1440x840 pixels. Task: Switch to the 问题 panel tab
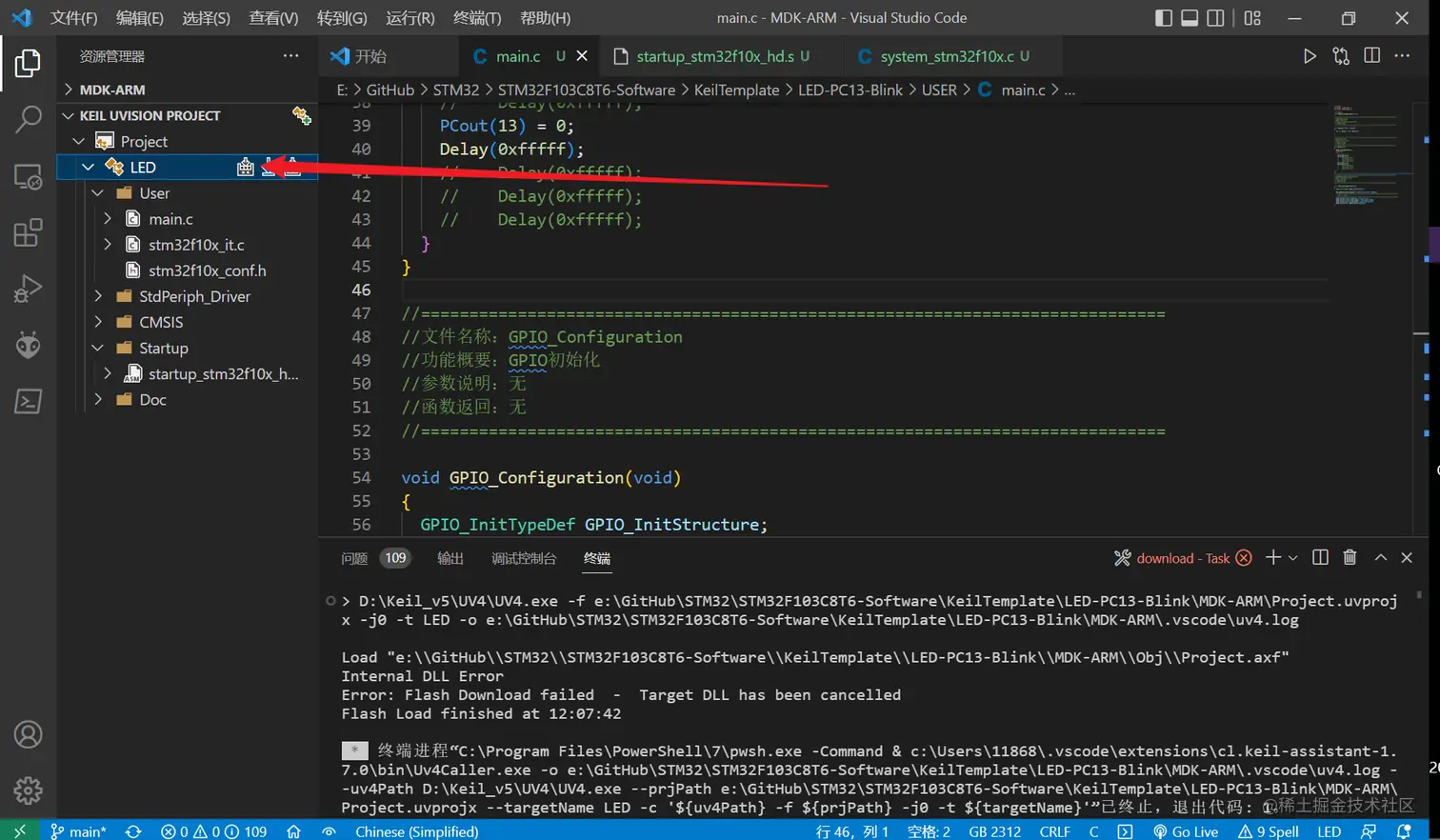click(354, 558)
